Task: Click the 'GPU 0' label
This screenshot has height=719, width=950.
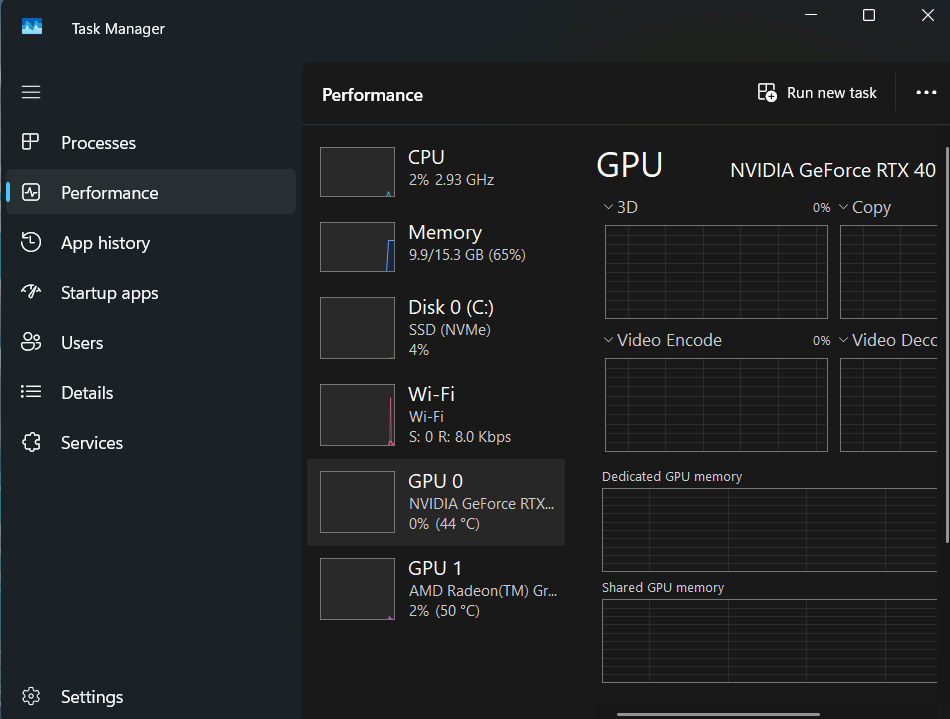Action: click(436, 481)
